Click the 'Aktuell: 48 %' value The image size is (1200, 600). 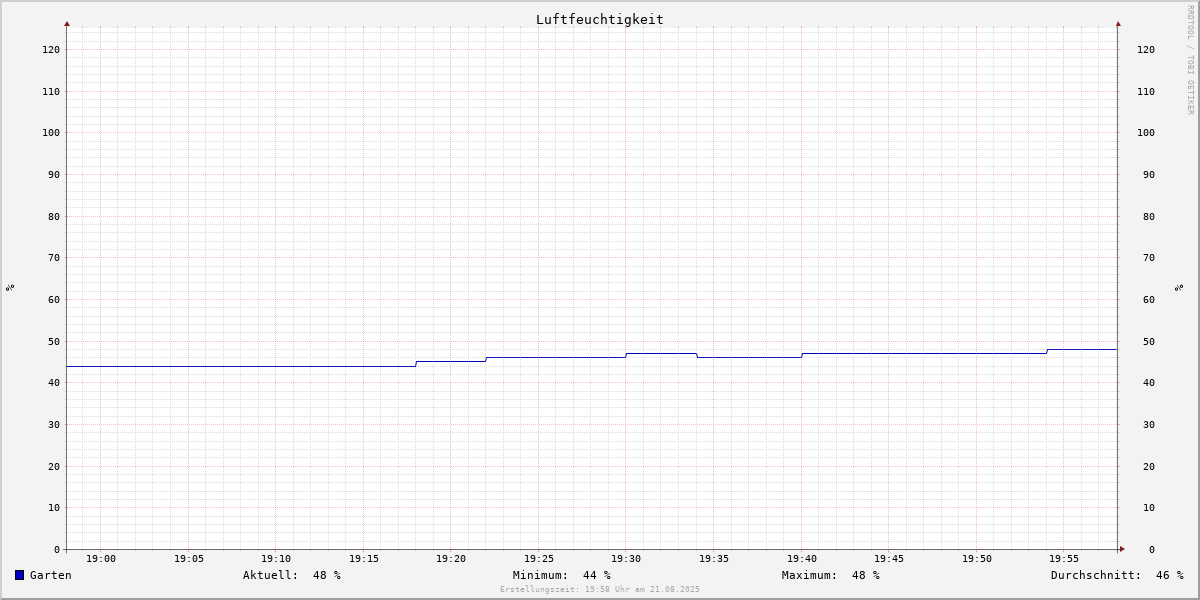tap(292, 575)
